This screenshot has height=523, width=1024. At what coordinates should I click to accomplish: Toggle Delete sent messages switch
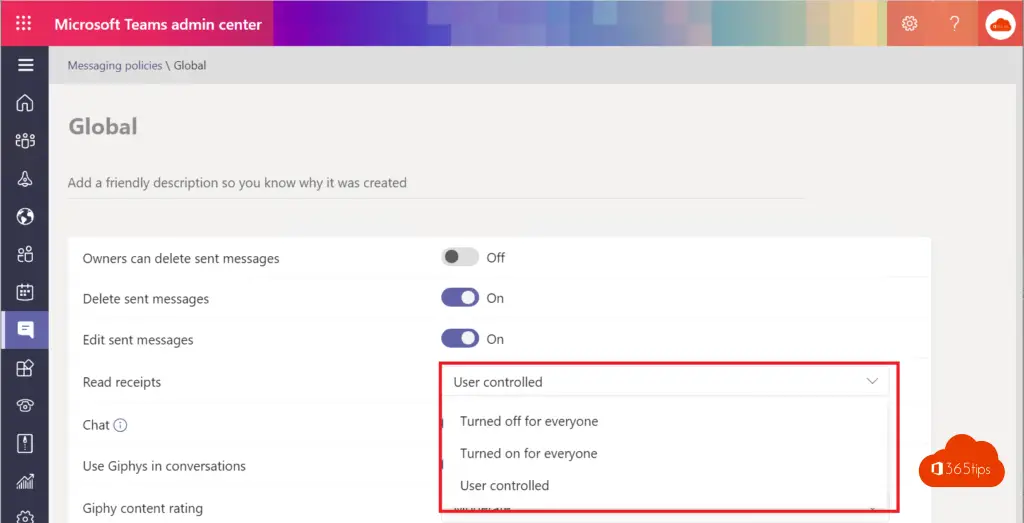point(460,298)
